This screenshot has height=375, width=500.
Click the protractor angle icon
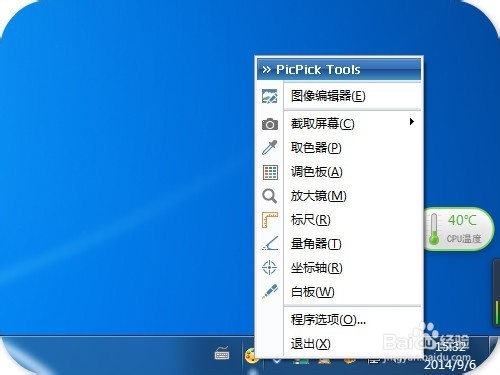click(x=270, y=244)
